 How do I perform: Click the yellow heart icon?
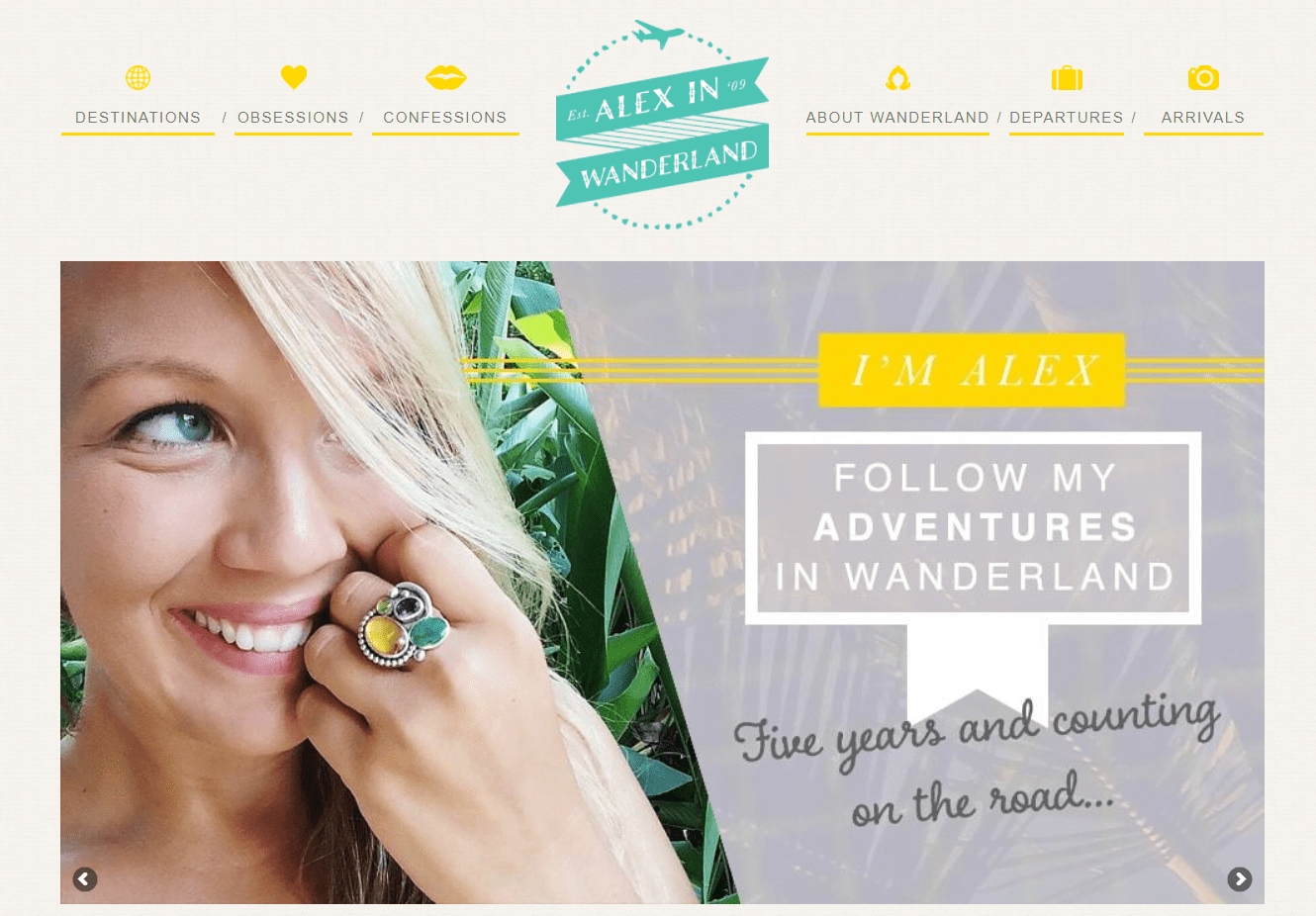(294, 76)
